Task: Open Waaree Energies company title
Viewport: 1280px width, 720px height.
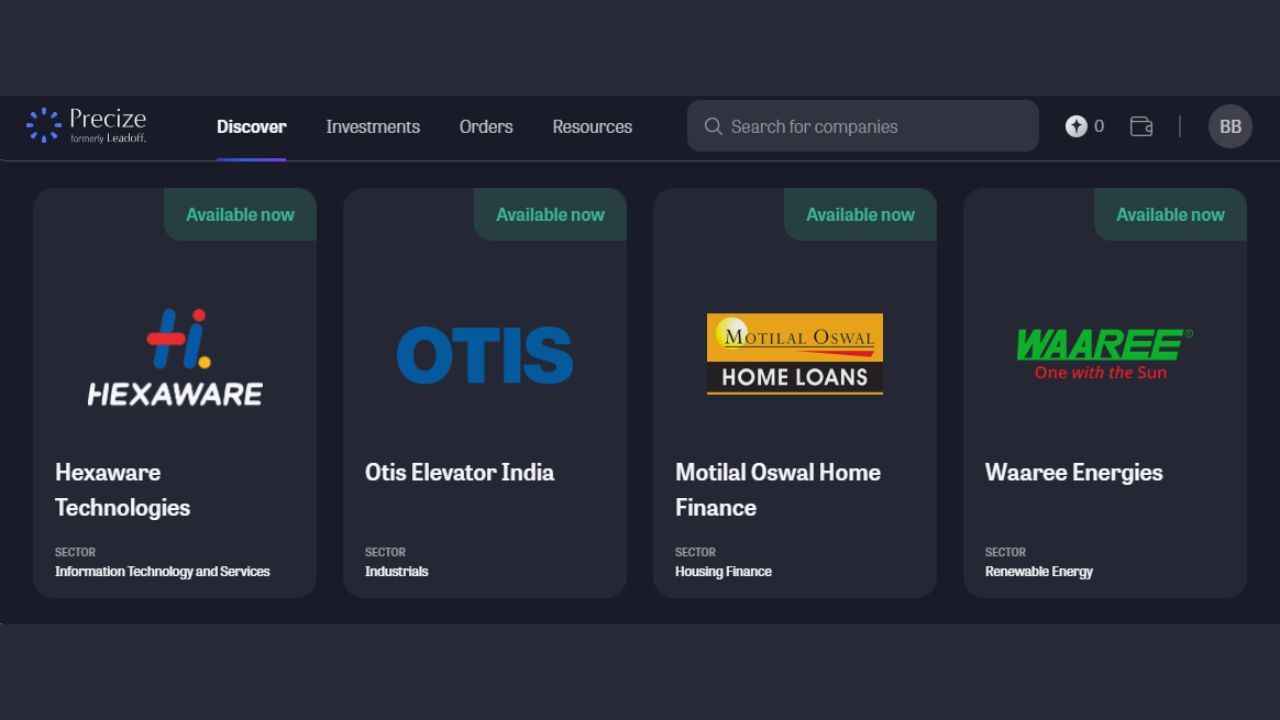Action: pos(1074,472)
